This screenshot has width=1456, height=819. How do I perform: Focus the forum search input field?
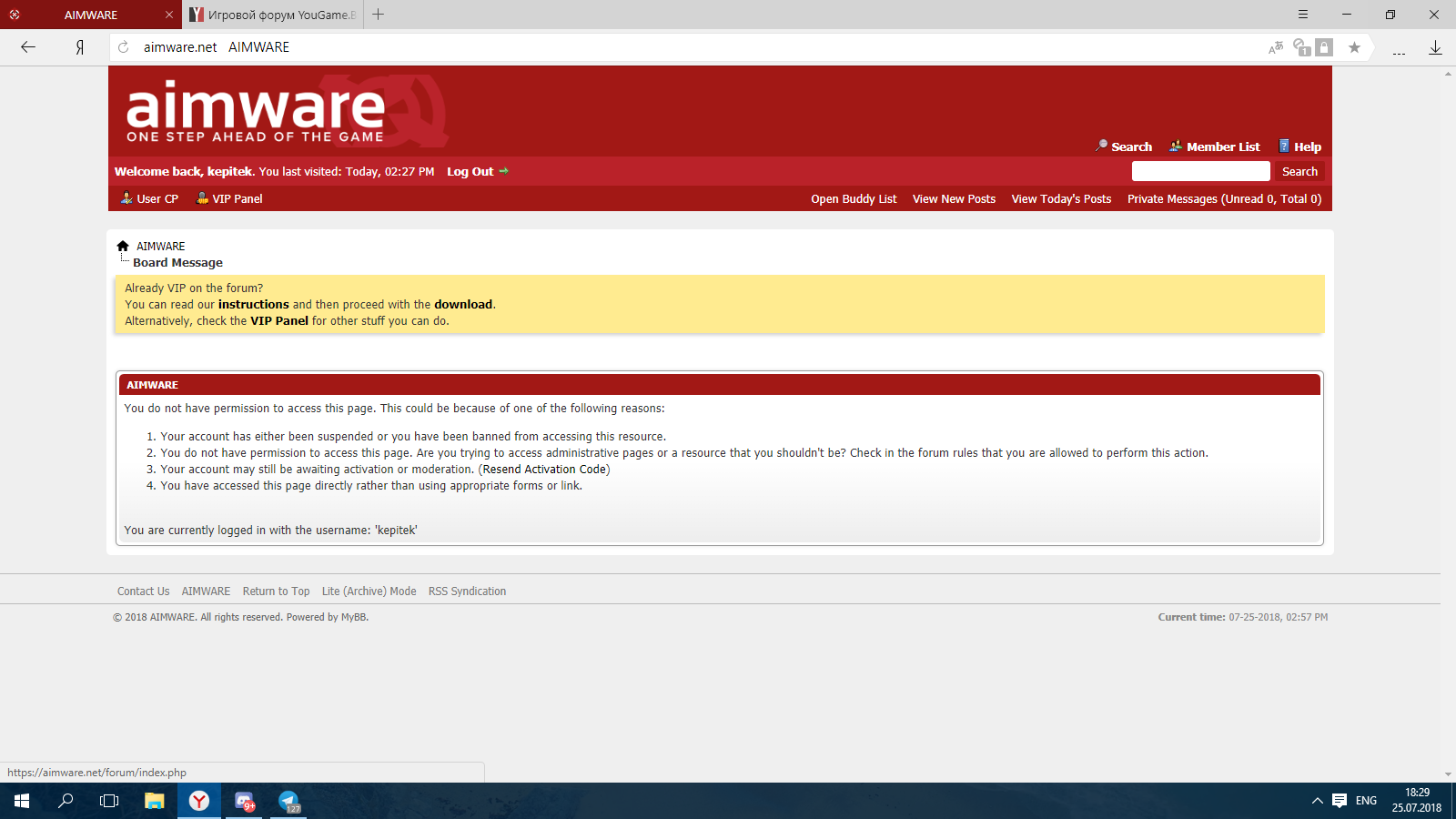(1200, 171)
